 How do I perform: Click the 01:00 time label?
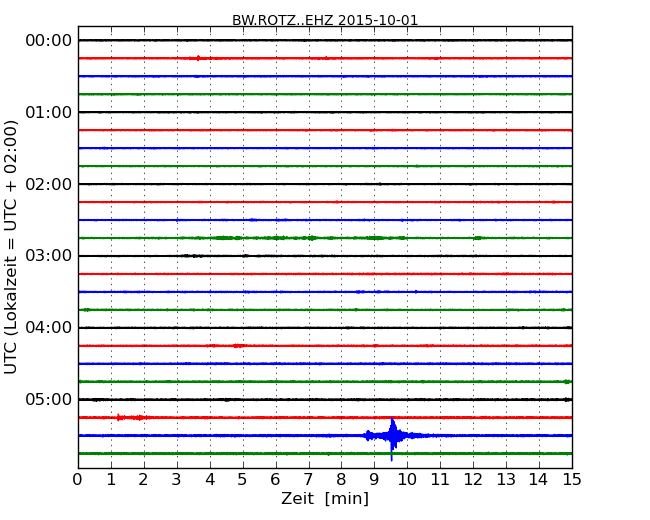click(x=49, y=112)
